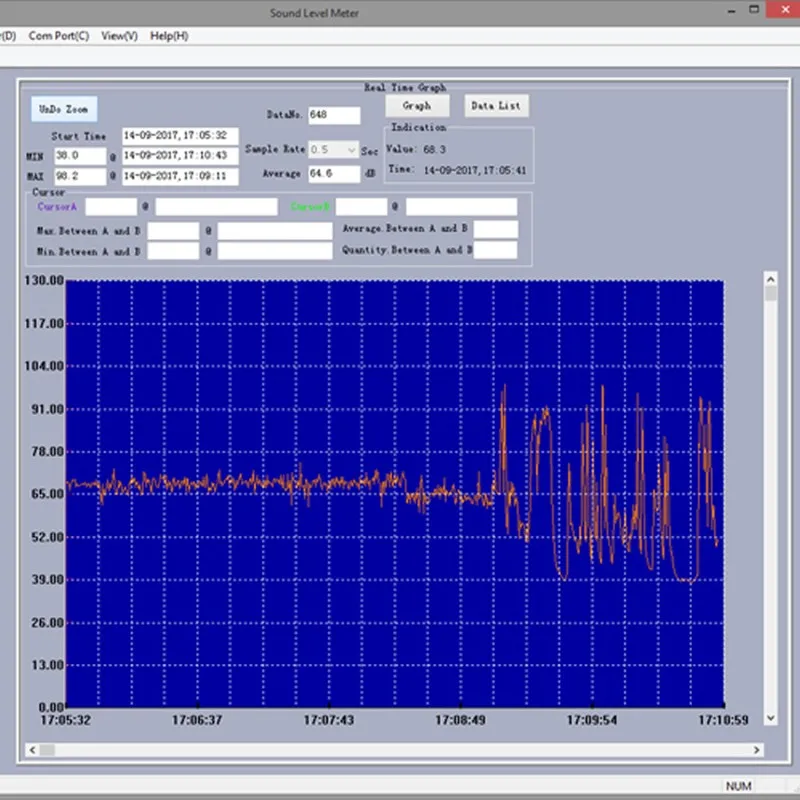Click the horizontal scrollbar right arrow

click(x=756, y=749)
